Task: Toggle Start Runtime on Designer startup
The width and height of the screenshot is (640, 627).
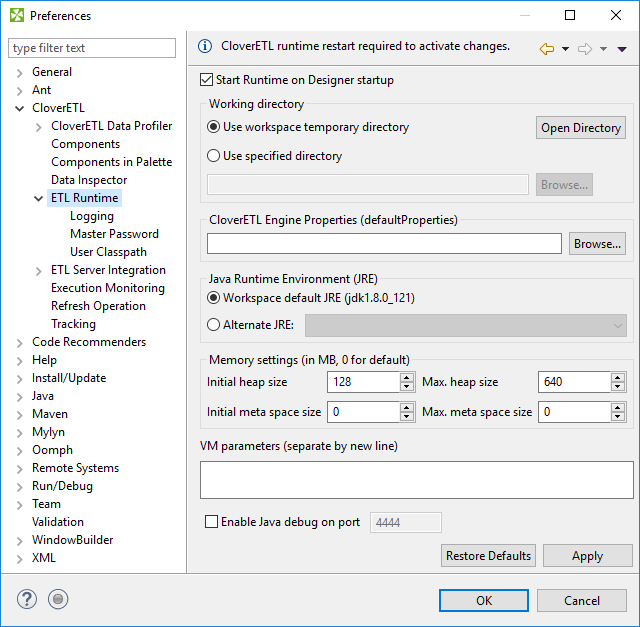Action: coord(207,80)
